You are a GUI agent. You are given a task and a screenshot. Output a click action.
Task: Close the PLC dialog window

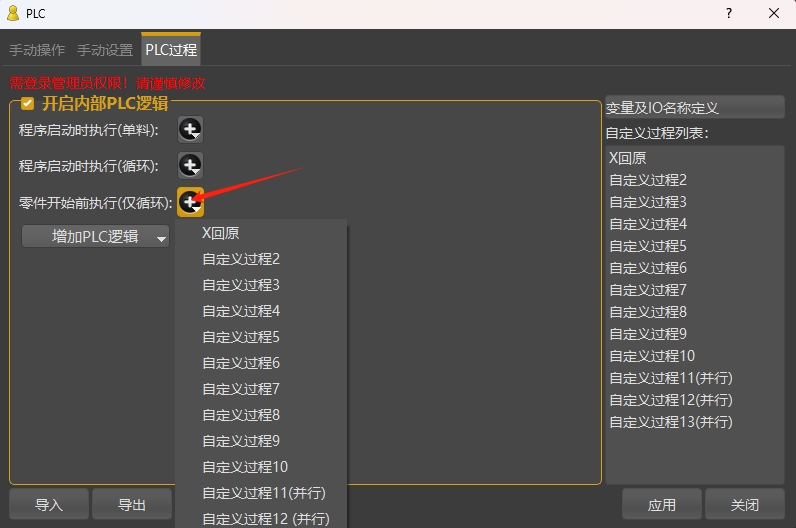[774, 13]
